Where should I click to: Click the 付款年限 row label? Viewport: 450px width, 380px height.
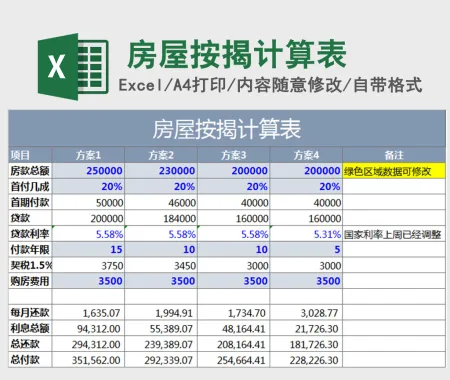click(30, 249)
